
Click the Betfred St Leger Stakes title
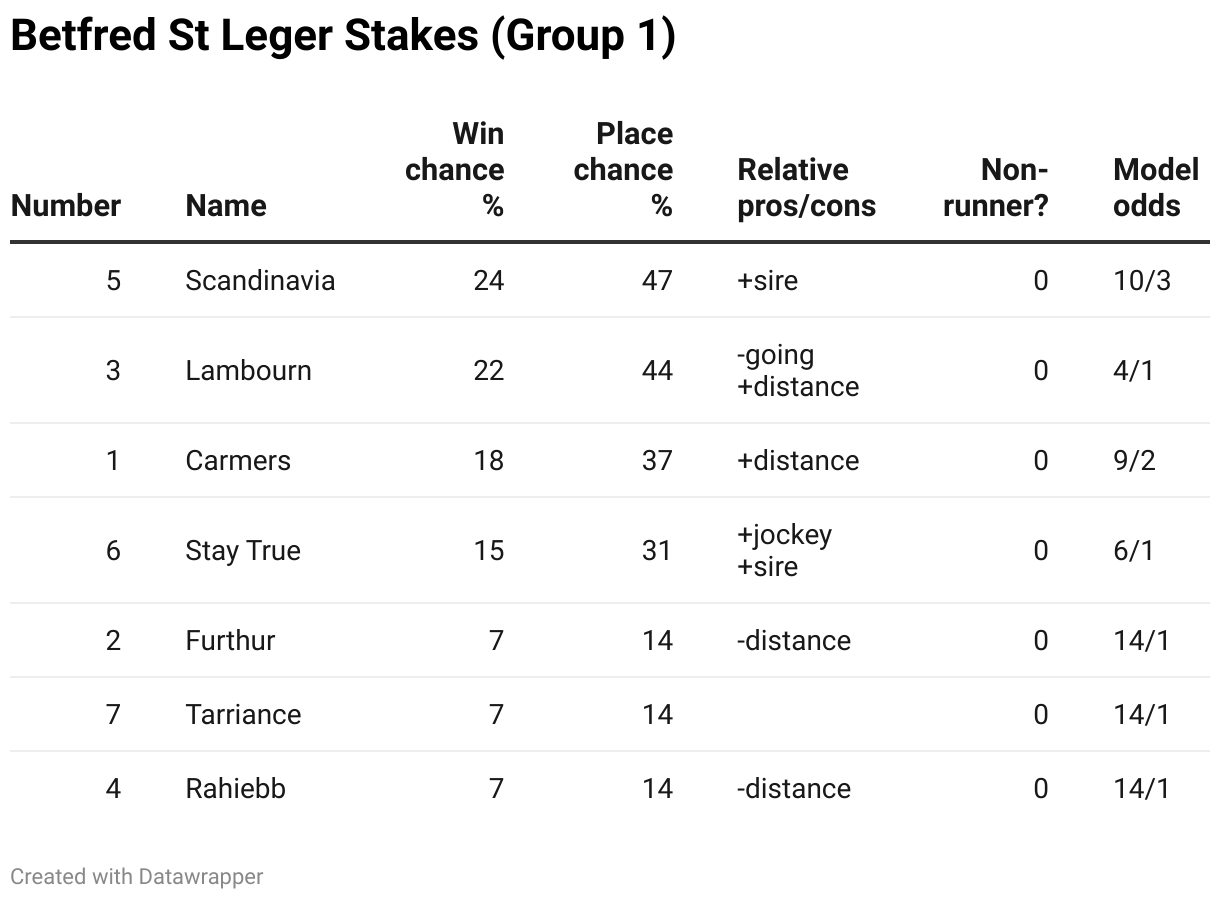coord(343,37)
